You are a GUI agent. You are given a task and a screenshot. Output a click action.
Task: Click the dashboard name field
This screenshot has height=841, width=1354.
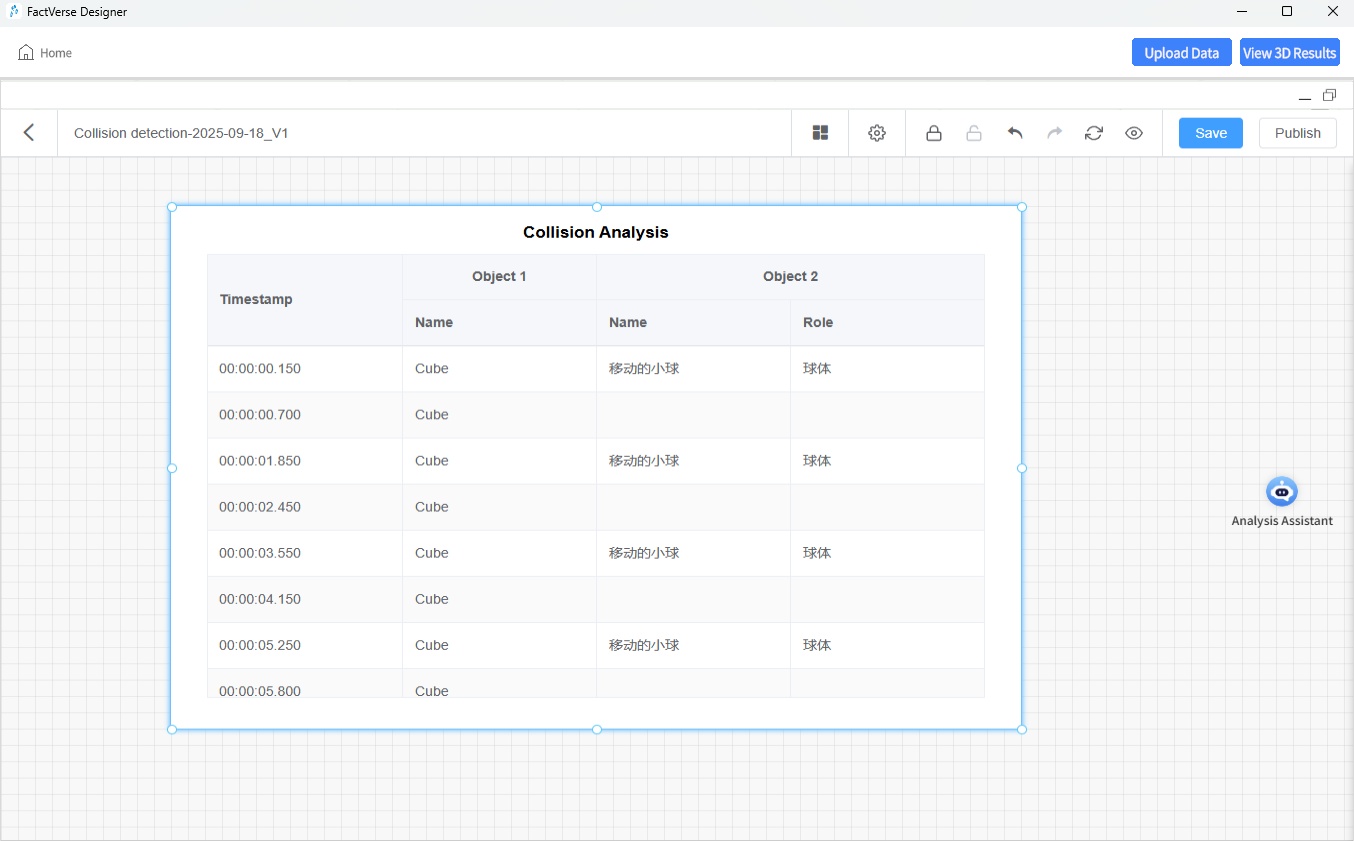pos(181,133)
